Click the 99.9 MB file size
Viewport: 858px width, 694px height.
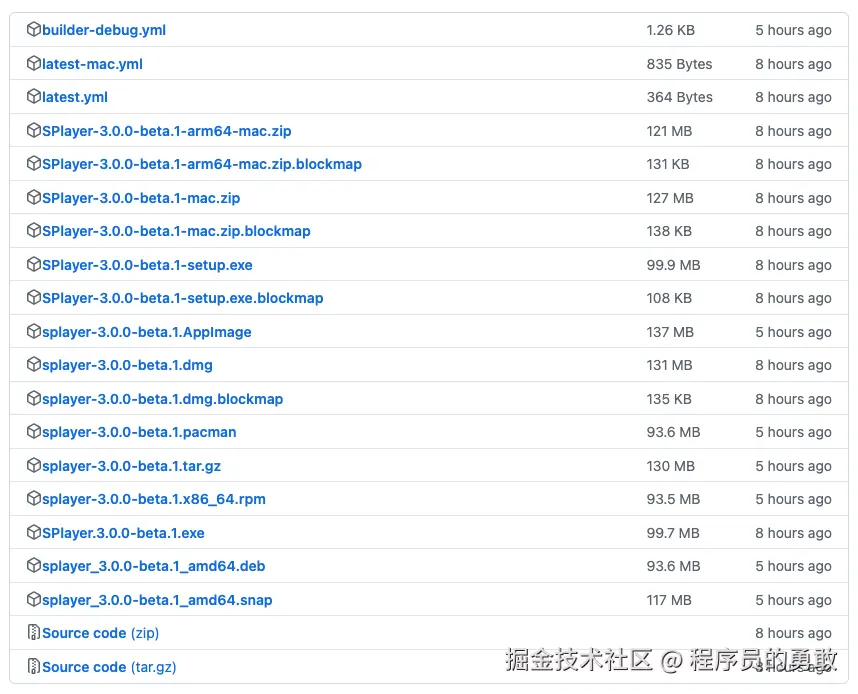[673, 265]
